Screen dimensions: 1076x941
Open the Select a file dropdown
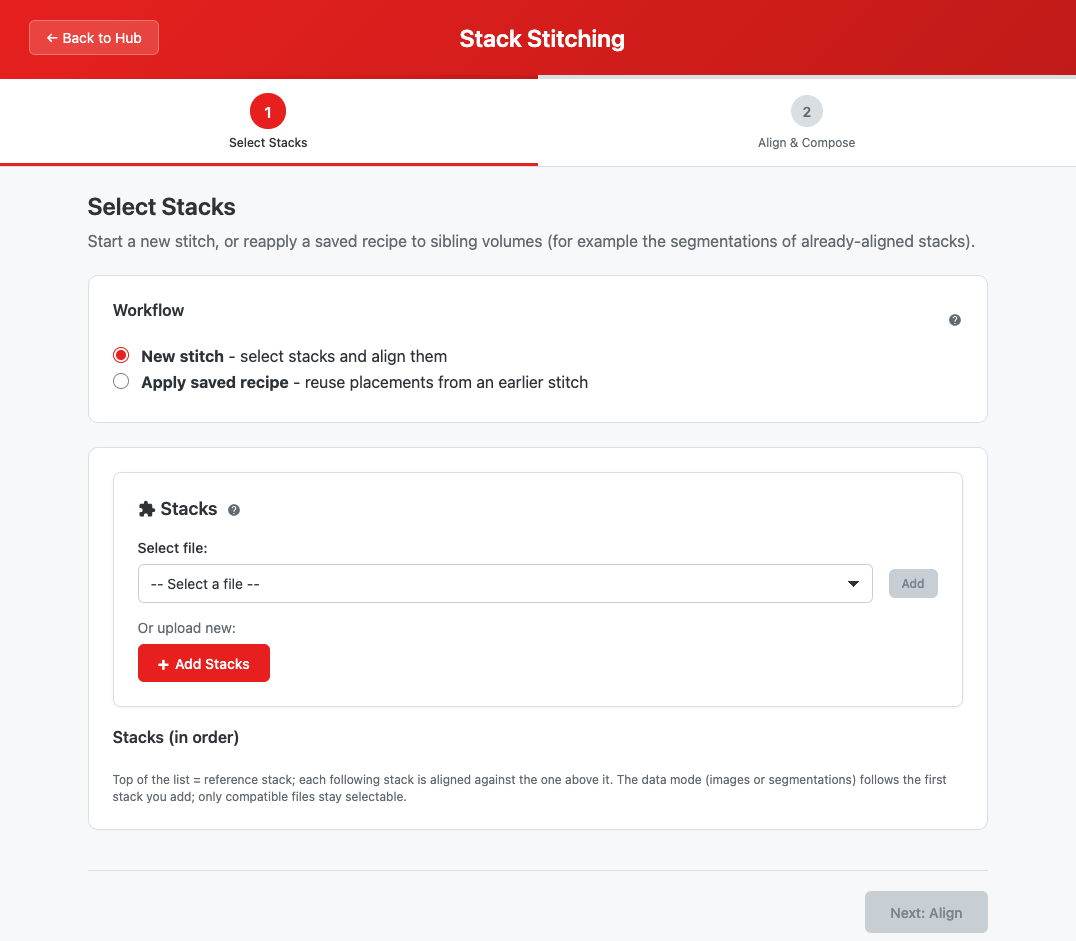tap(505, 583)
